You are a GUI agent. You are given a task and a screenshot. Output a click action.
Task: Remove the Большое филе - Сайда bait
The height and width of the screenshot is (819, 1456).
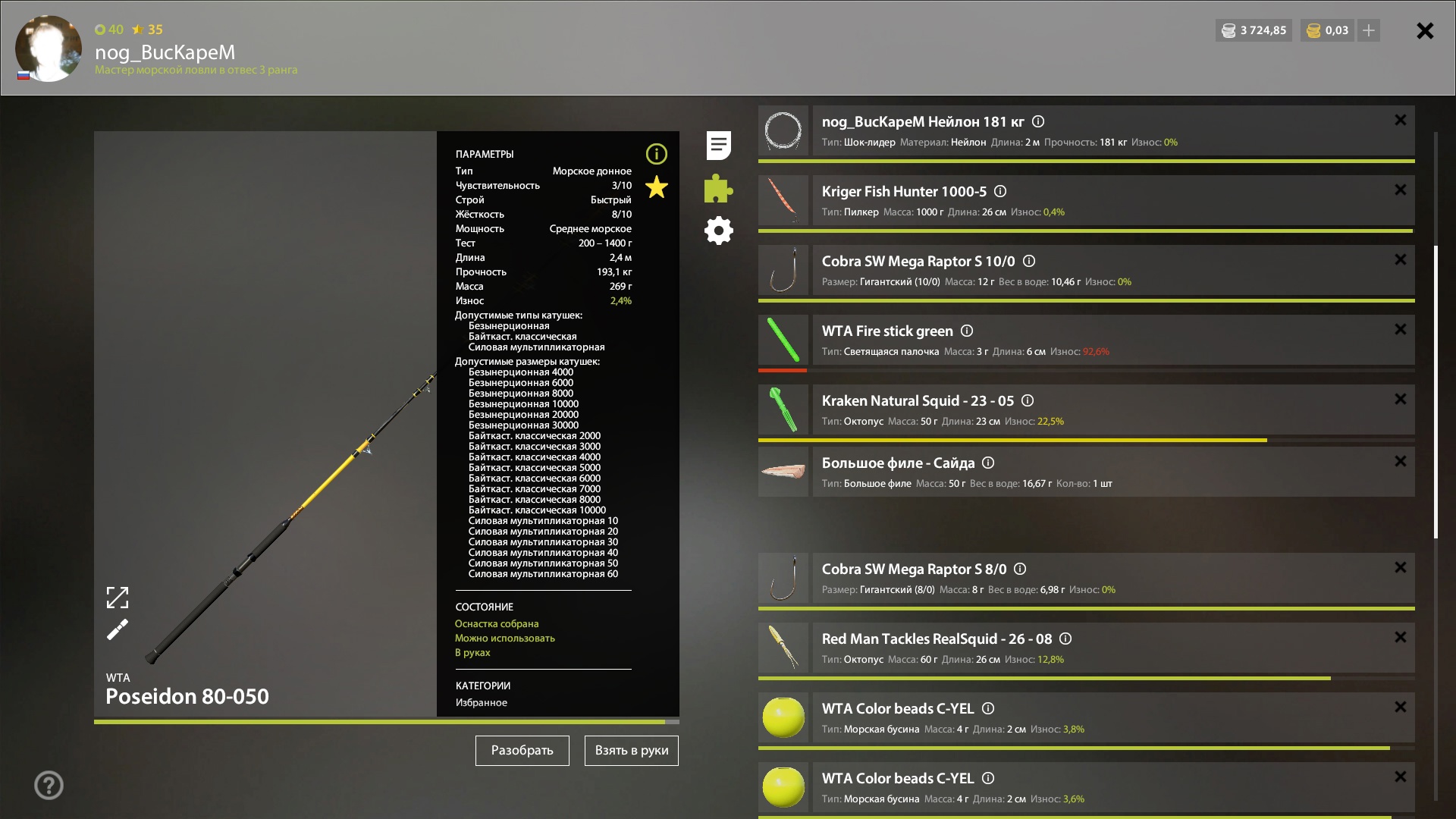point(1401,461)
